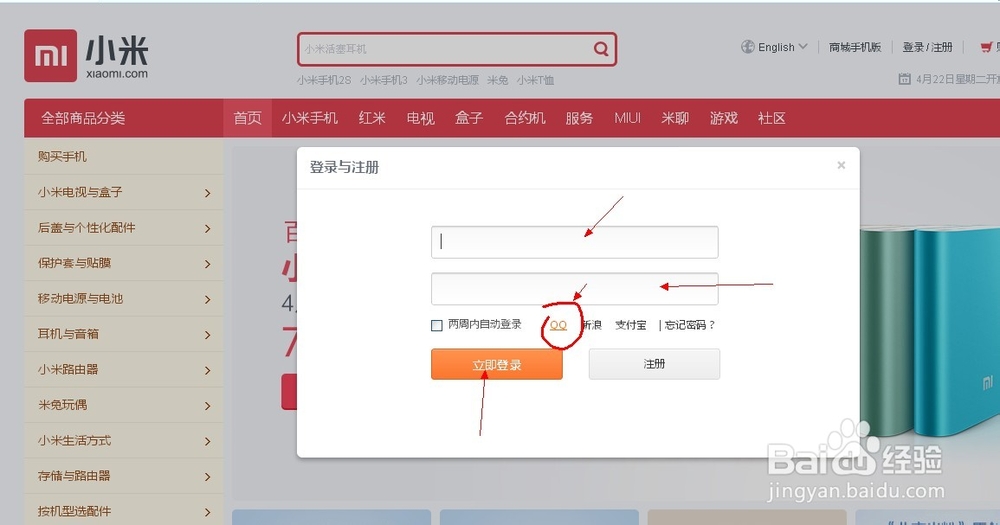
Task: Click the 注册 button
Action: (654, 364)
